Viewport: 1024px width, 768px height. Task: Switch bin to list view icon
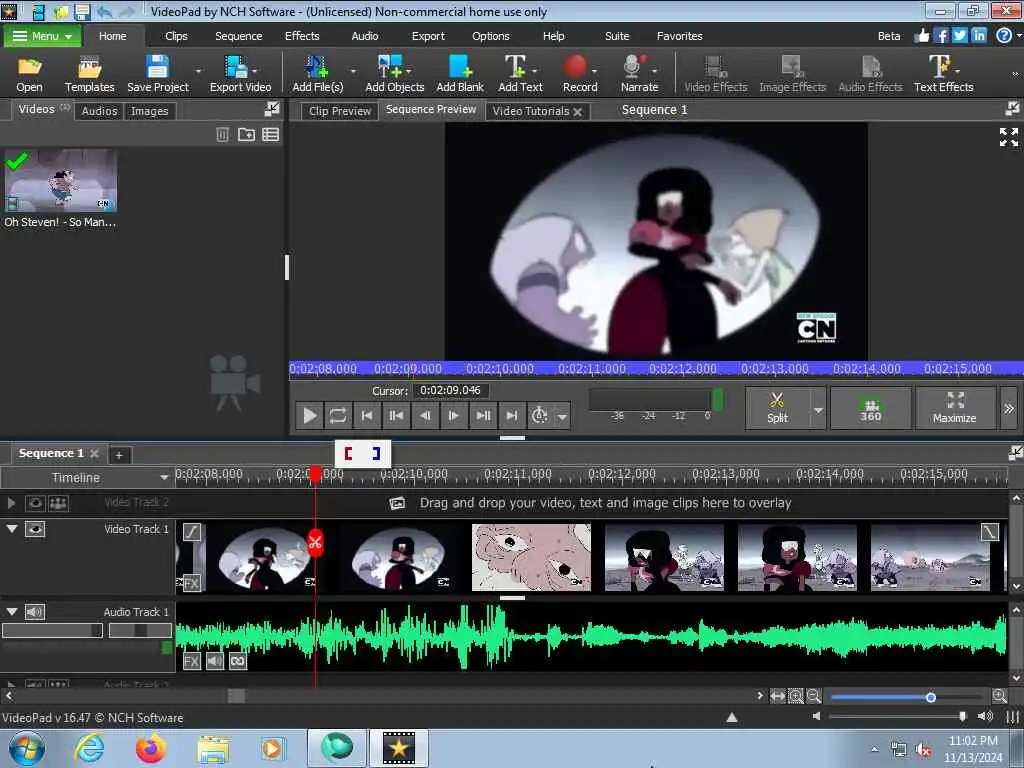[x=270, y=135]
